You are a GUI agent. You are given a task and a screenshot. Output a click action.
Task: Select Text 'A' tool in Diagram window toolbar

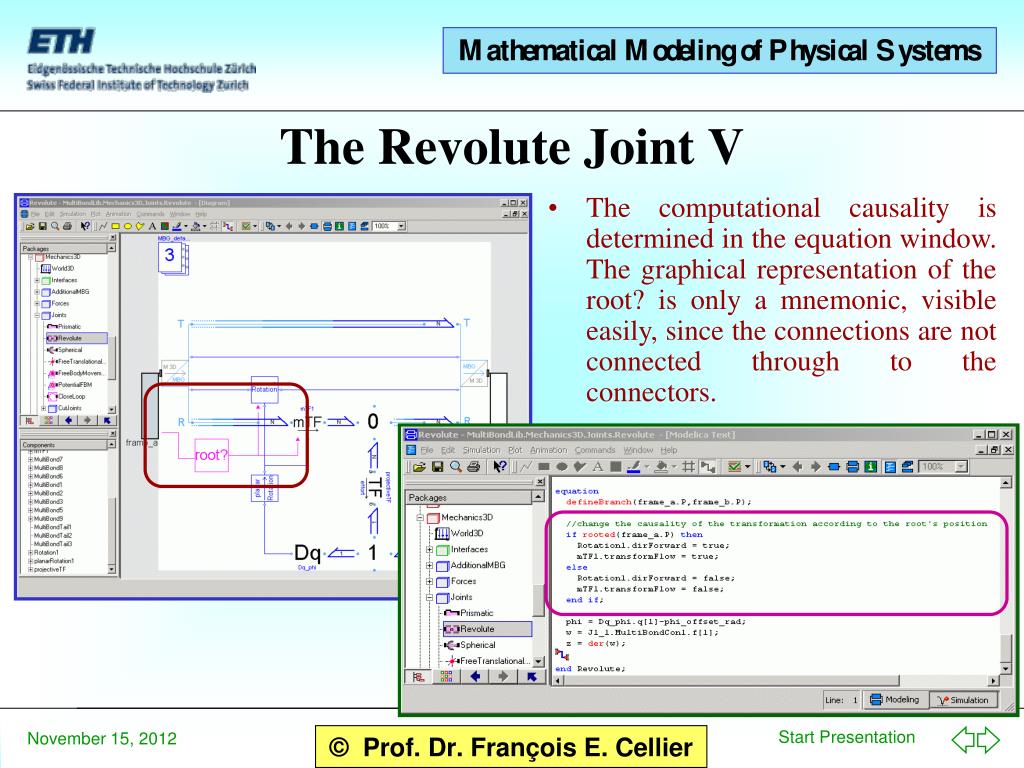pyautogui.click(x=152, y=227)
